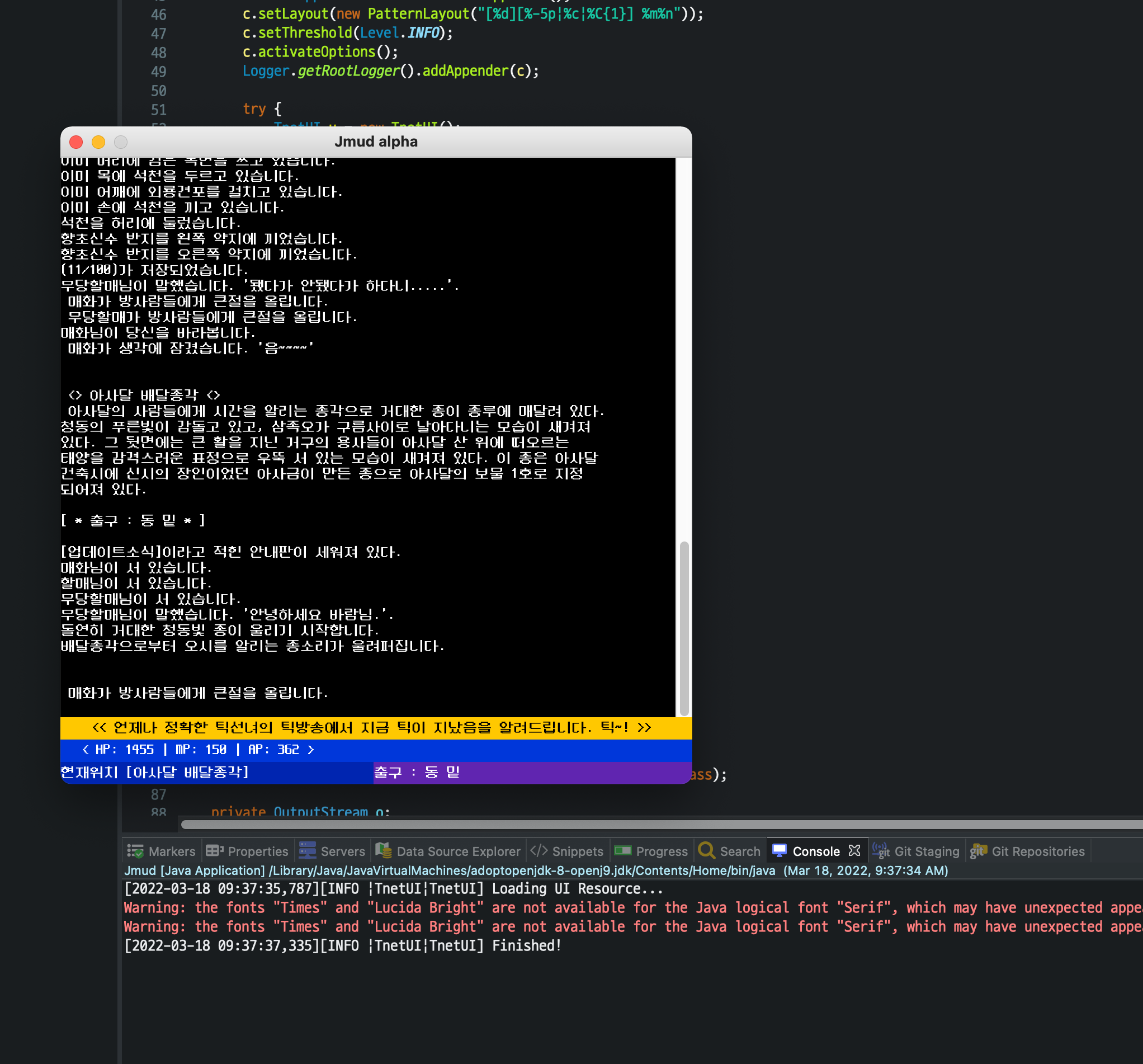Viewport: 1143px width, 1064px height.
Task: Click the Markers view icon
Action: 136,851
